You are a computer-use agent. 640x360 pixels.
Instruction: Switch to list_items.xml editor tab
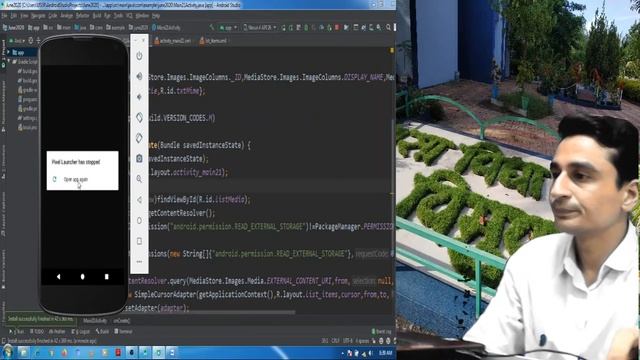[x=213, y=41]
